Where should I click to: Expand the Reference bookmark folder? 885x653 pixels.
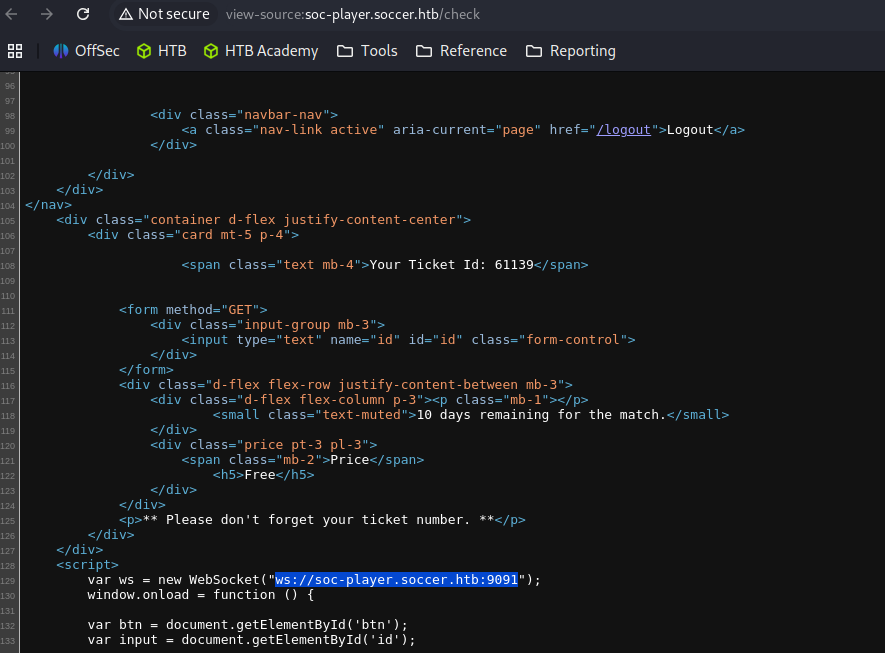(461, 51)
